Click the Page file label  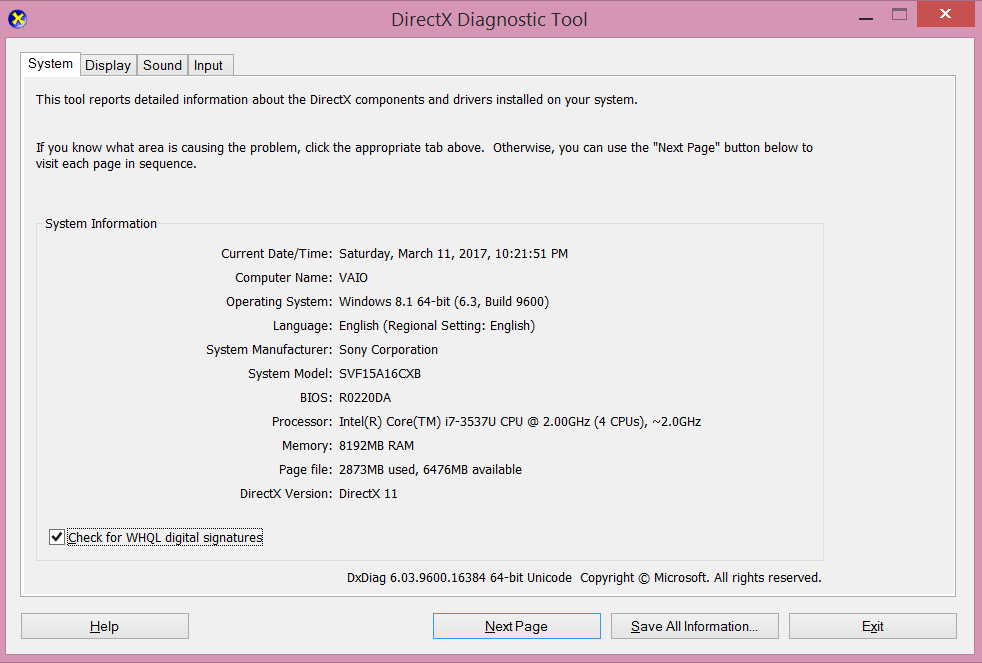[x=306, y=470]
